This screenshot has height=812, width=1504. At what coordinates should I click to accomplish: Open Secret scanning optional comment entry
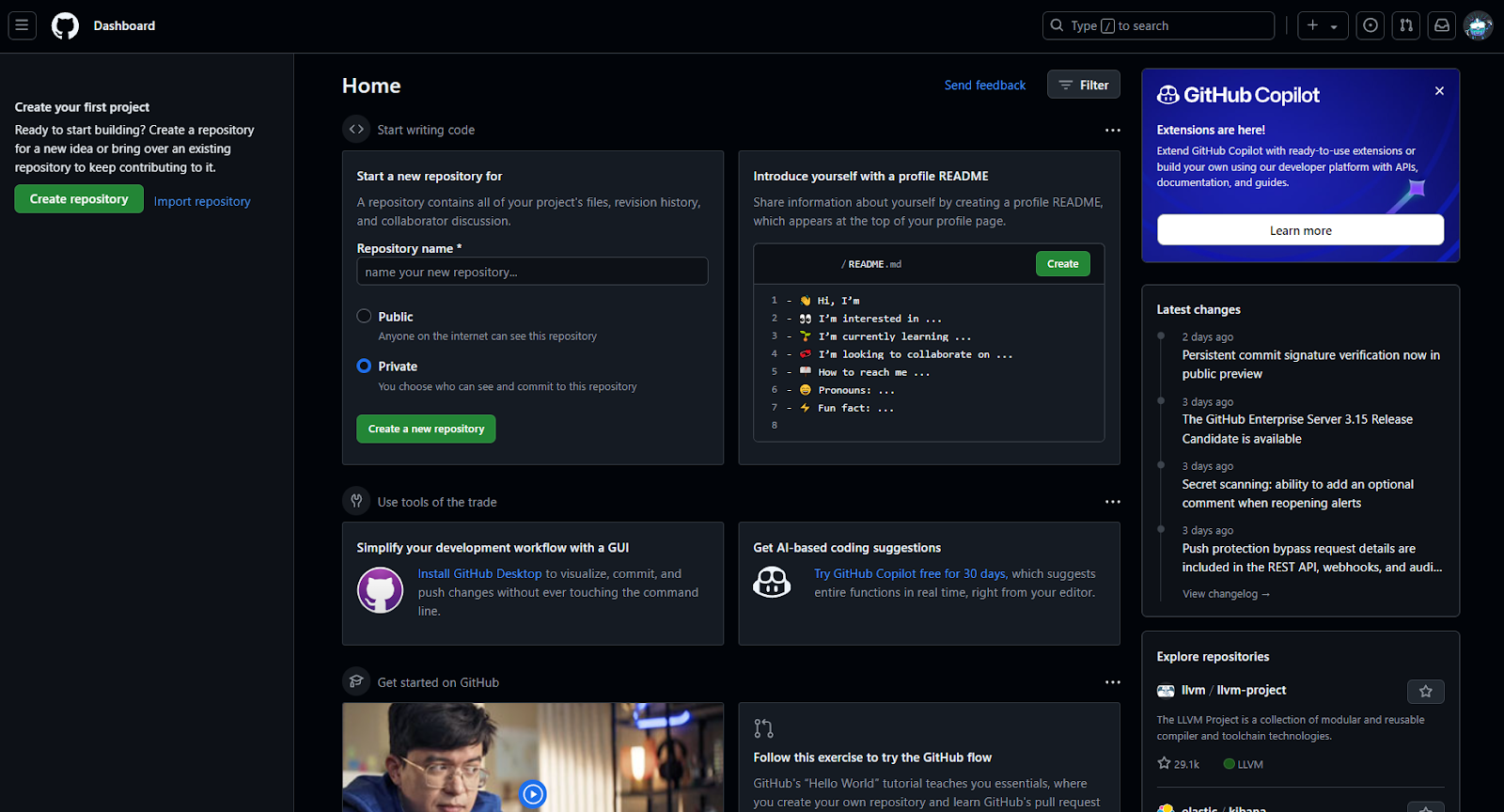1298,493
